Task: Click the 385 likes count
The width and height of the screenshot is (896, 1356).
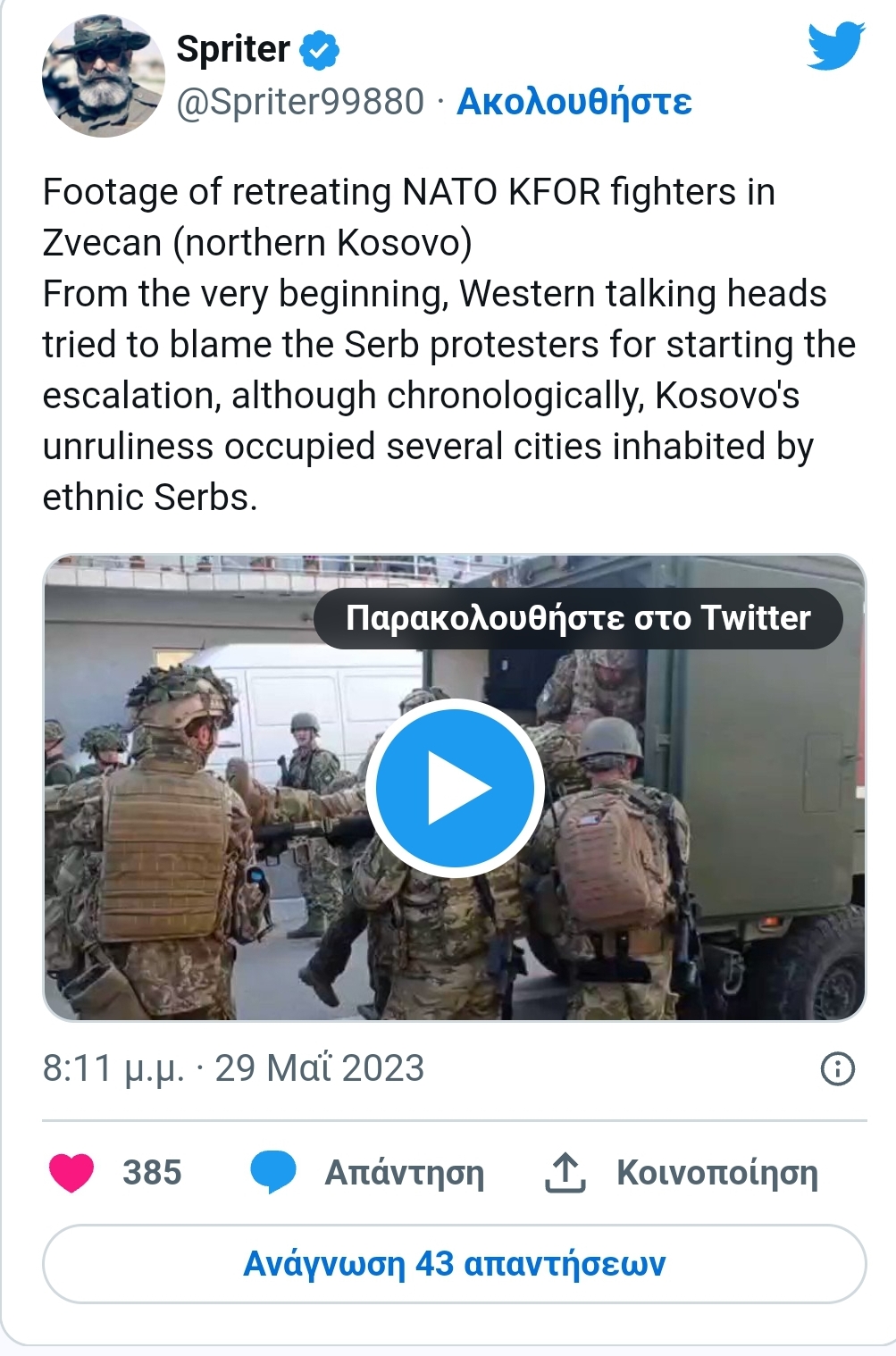Action: click(152, 1173)
